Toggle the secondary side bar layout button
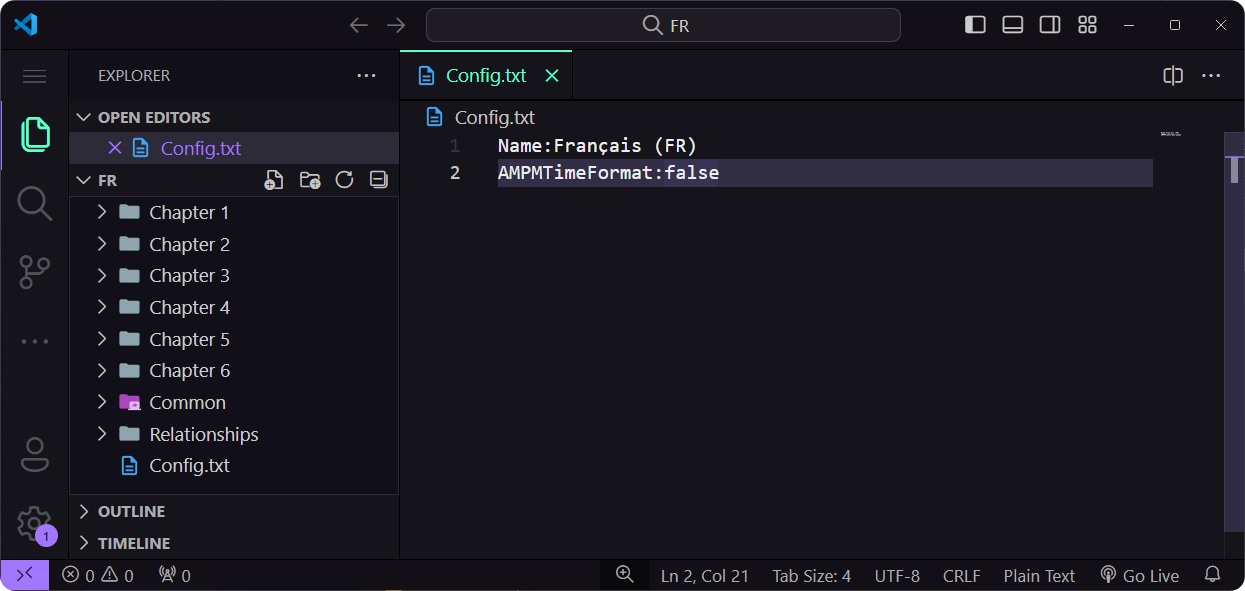 click(x=1050, y=25)
